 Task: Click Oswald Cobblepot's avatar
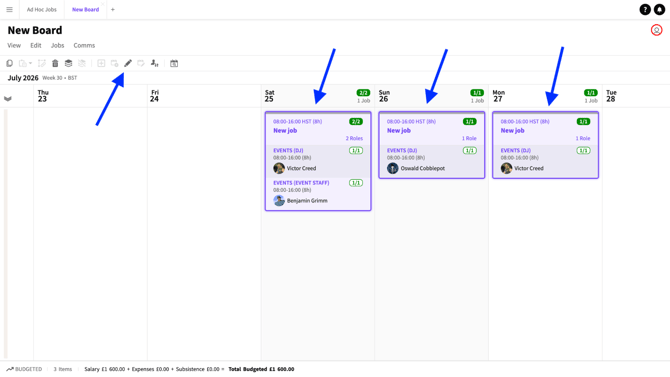393,168
